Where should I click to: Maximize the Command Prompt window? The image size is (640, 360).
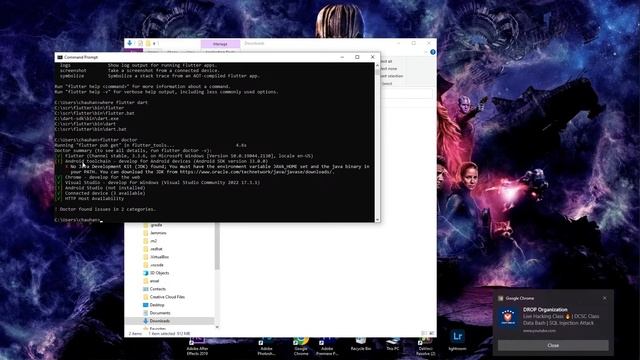click(x=357, y=57)
